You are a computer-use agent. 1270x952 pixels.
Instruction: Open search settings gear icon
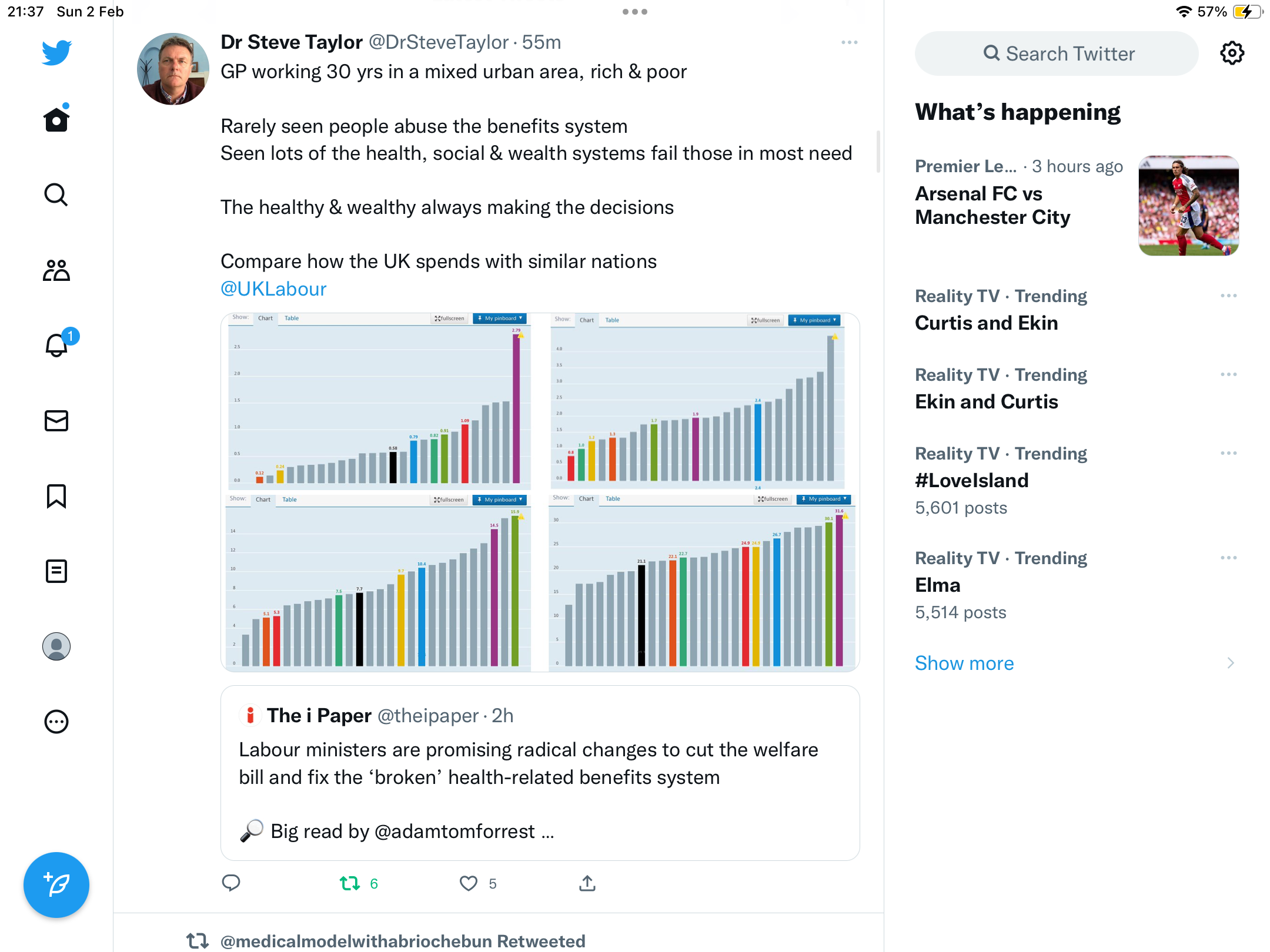click(1232, 53)
